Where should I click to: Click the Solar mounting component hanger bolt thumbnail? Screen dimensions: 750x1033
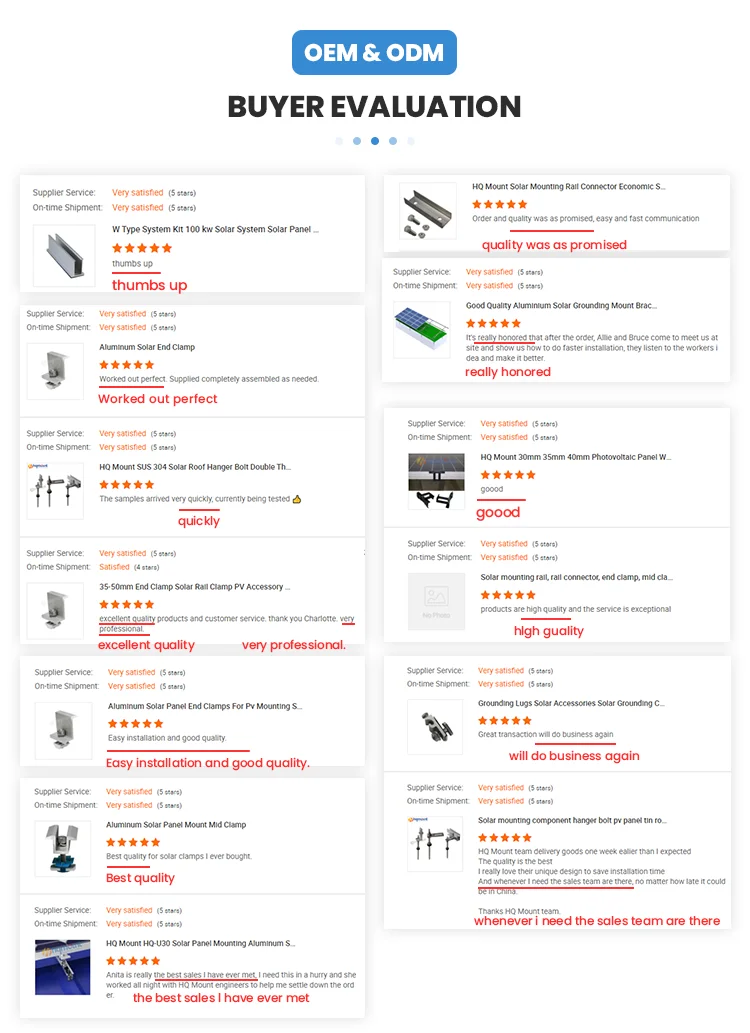click(x=436, y=844)
